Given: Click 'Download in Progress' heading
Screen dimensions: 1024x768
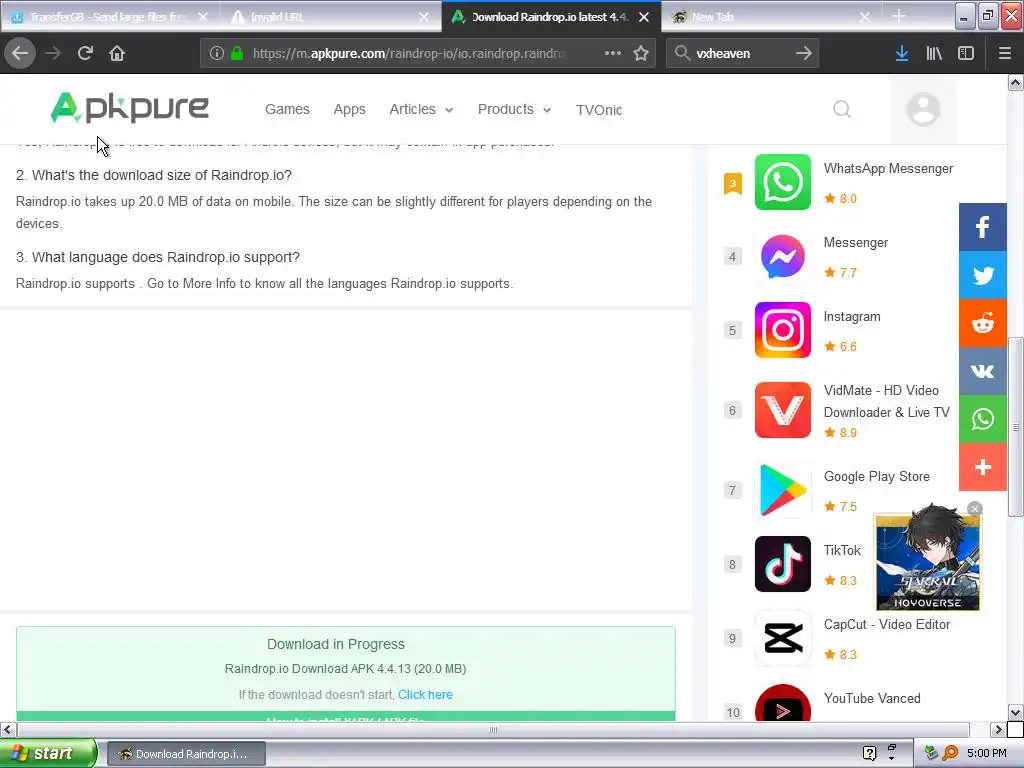Looking at the screenshot, I should coord(336,644).
